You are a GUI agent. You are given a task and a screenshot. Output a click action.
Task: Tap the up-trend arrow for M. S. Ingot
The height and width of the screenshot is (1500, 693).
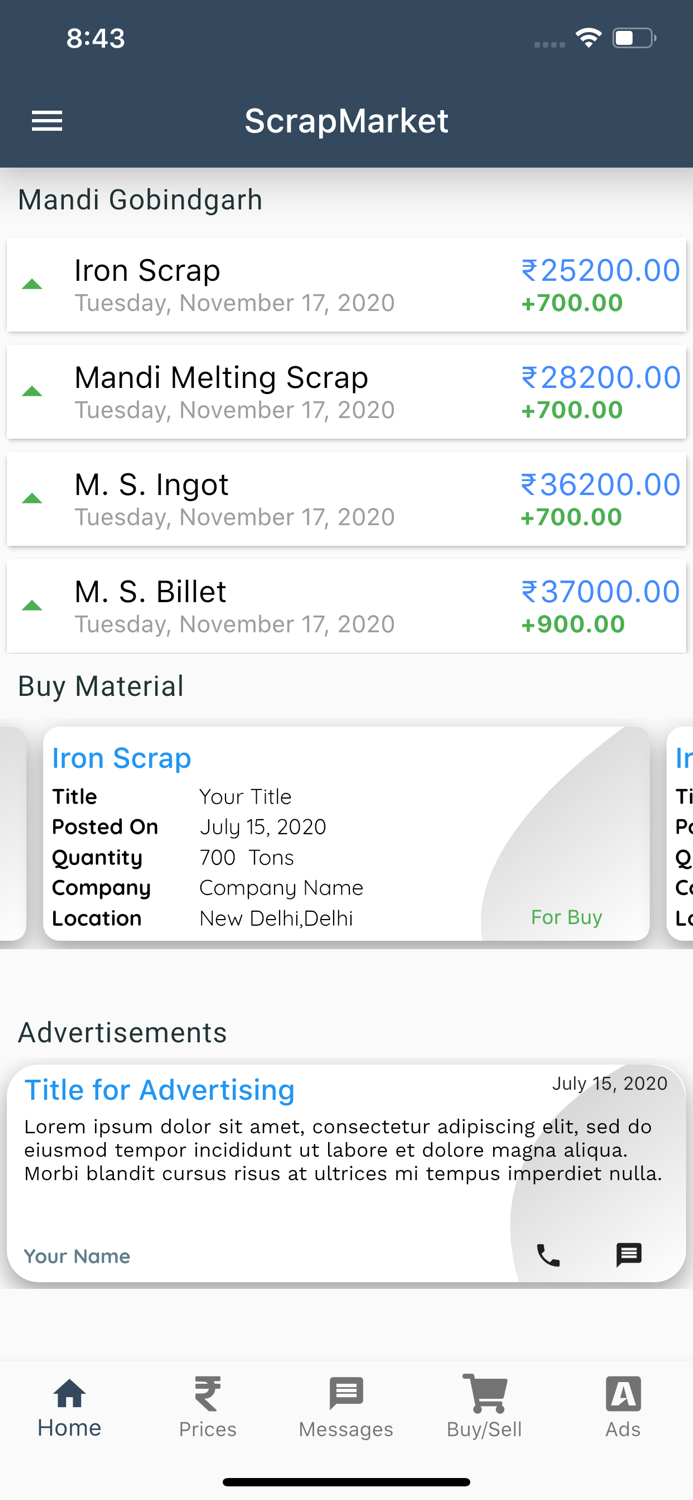(x=31, y=498)
